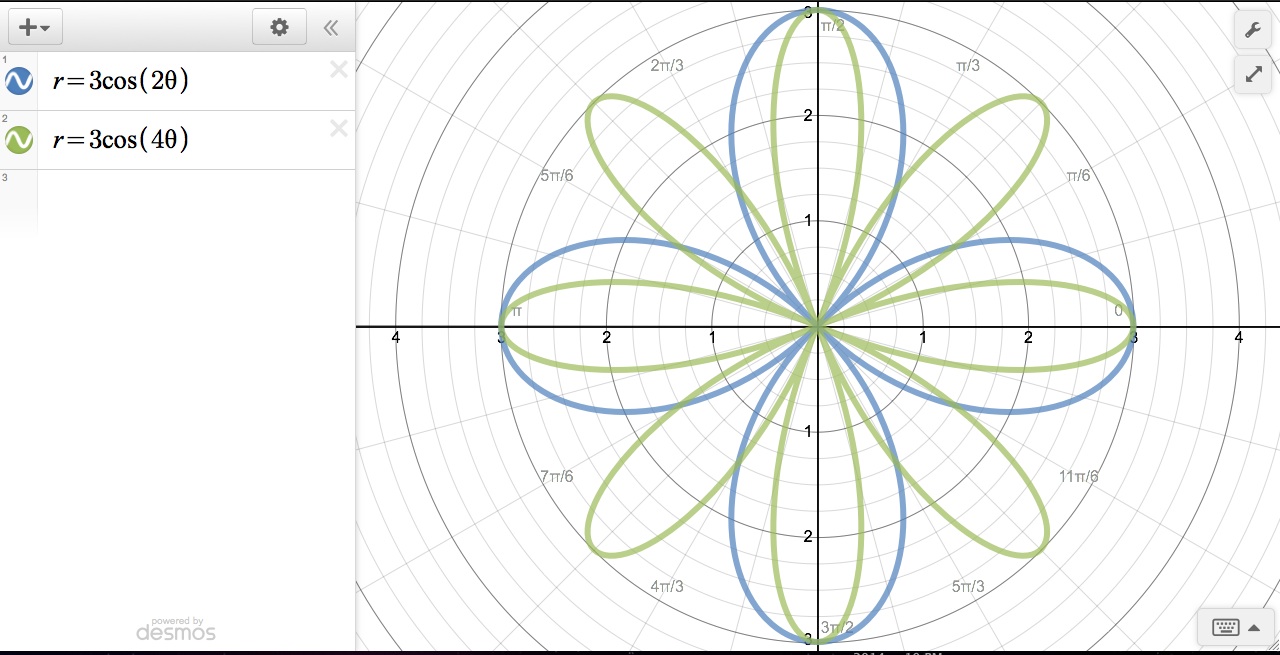The width and height of the screenshot is (1280, 655).
Task: Click the 5π/6 angle label
Action: coord(557,175)
